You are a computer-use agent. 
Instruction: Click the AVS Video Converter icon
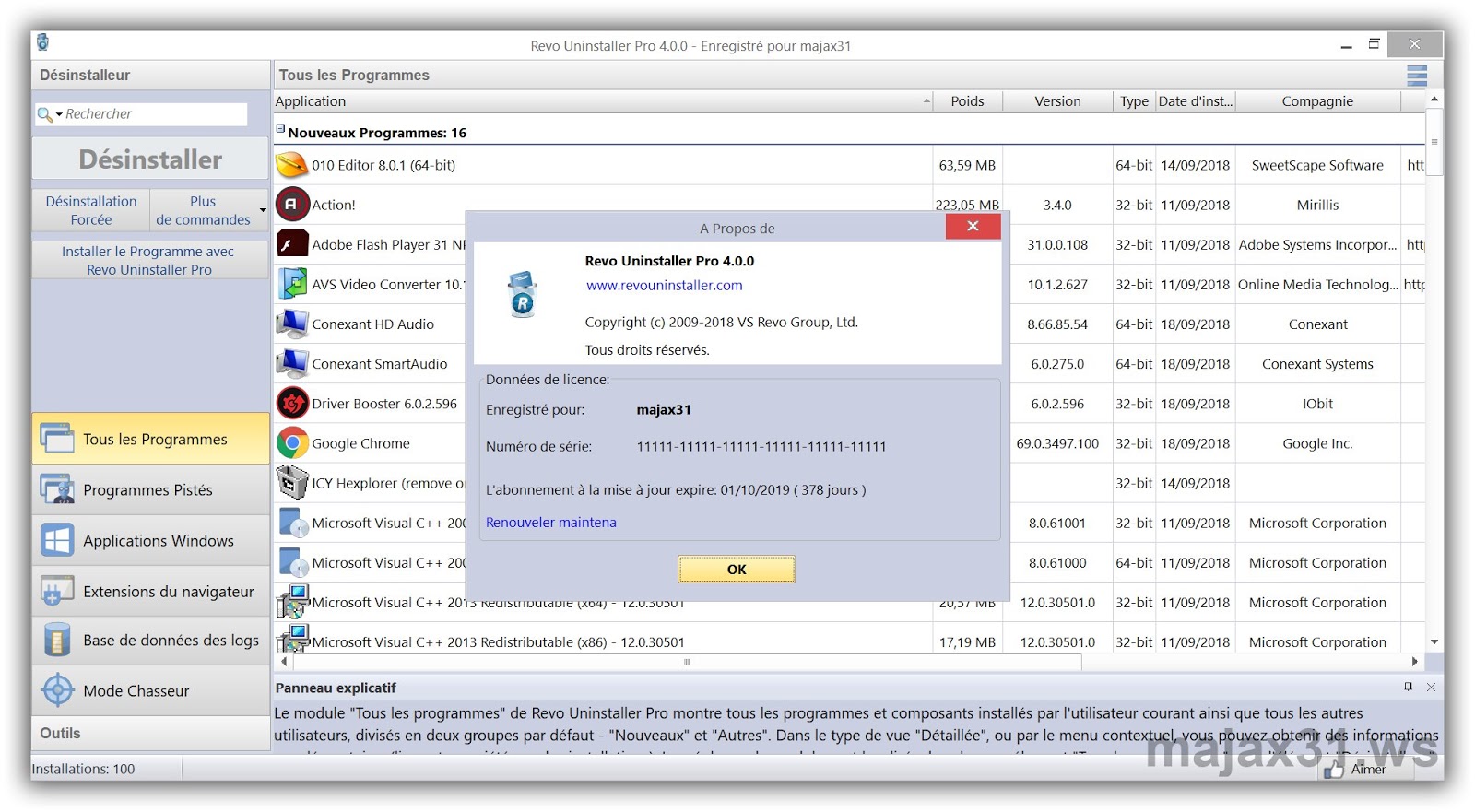coord(292,284)
